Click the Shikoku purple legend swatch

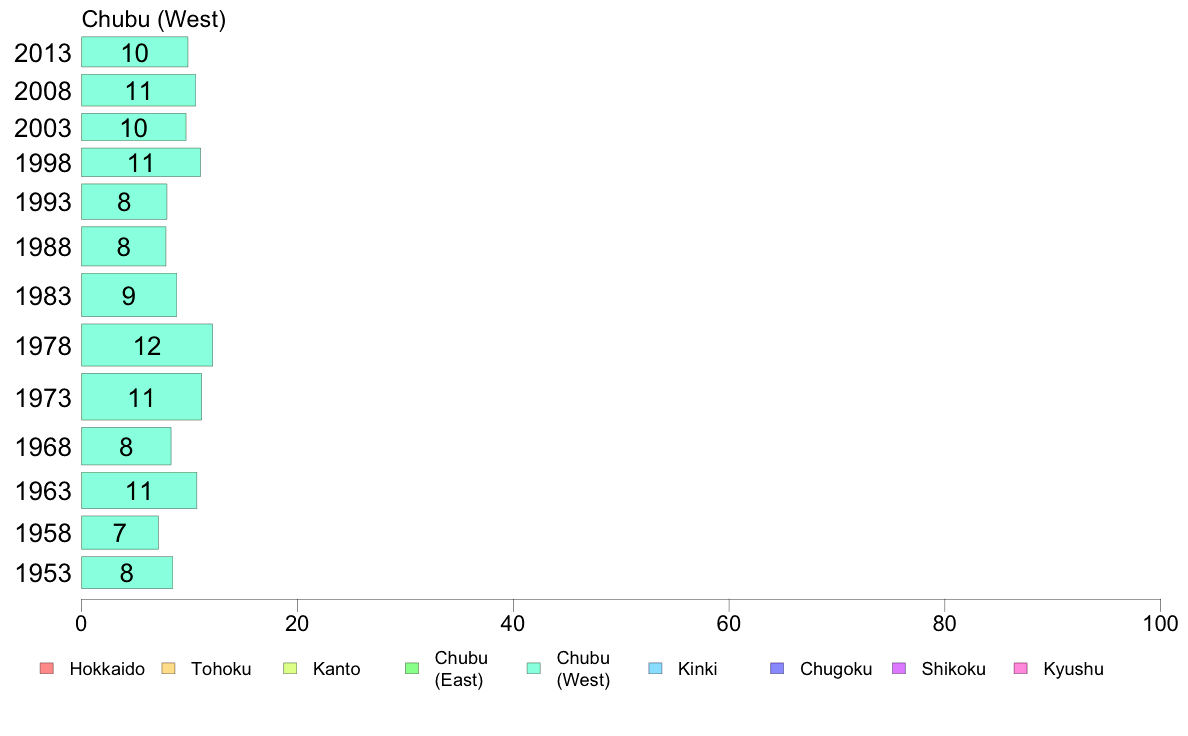click(x=899, y=669)
